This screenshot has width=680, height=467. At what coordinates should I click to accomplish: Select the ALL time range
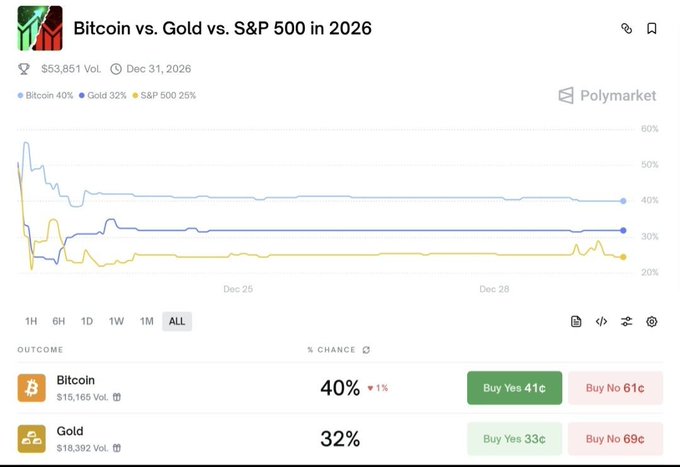point(176,321)
